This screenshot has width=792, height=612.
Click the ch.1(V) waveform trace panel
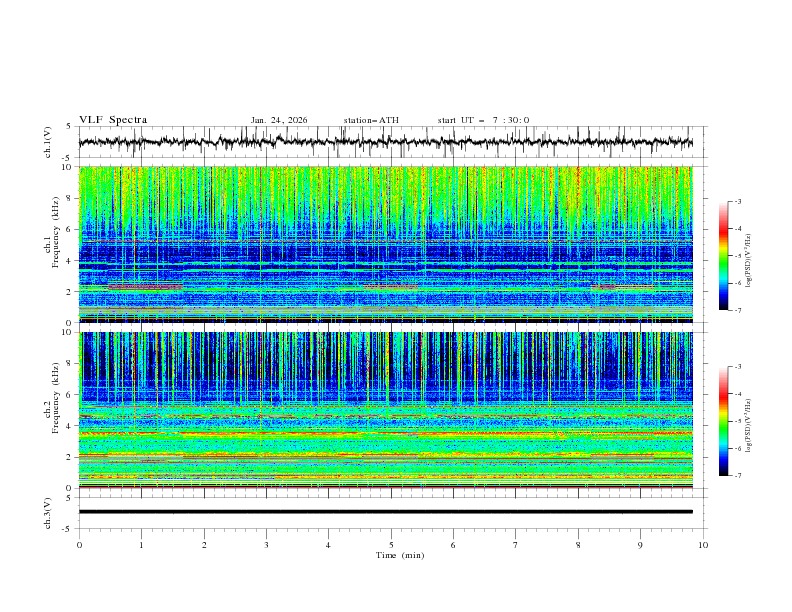tap(390, 142)
